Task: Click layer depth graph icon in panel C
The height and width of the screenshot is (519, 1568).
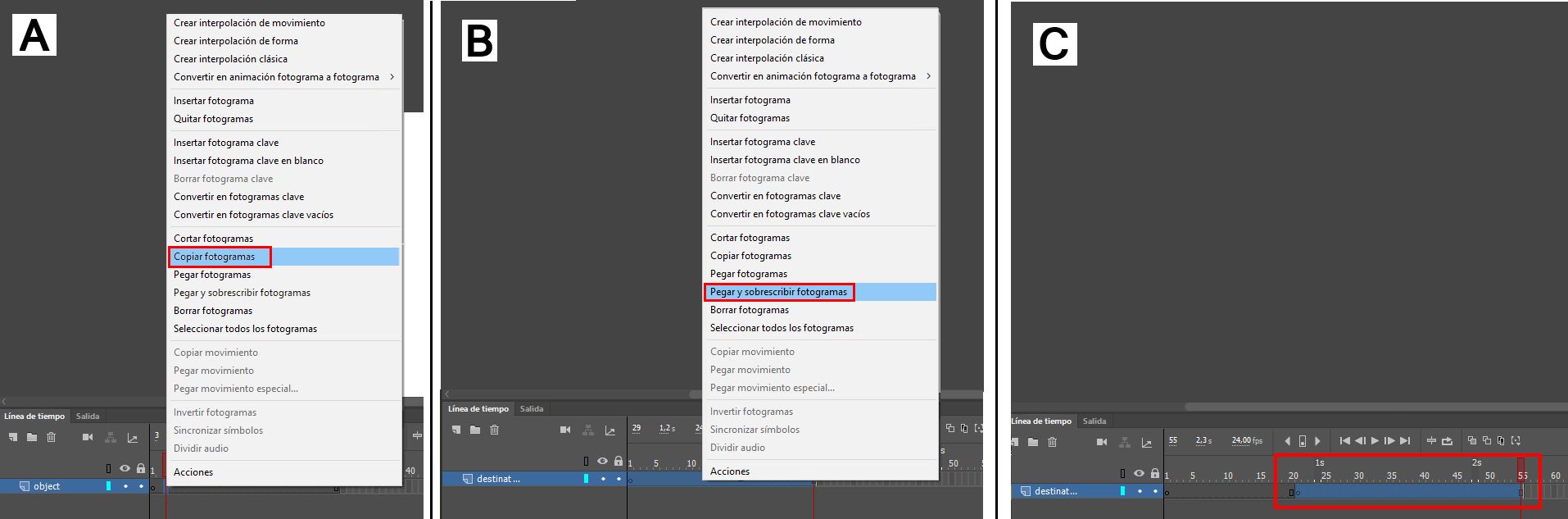Action: pyautogui.click(x=1147, y=443)
